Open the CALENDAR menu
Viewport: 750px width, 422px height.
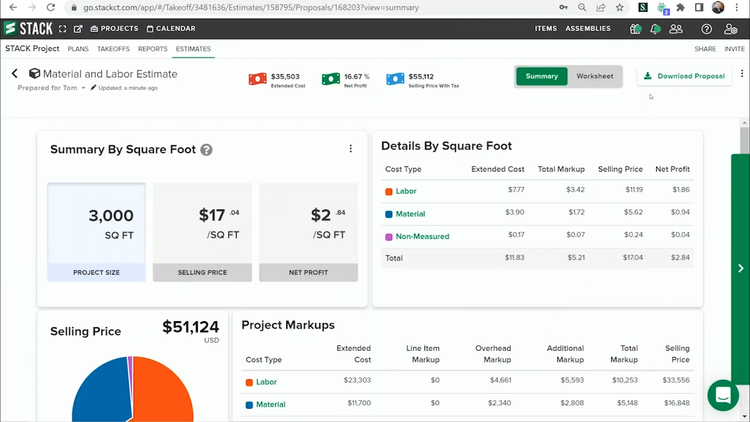click(171, 29)
